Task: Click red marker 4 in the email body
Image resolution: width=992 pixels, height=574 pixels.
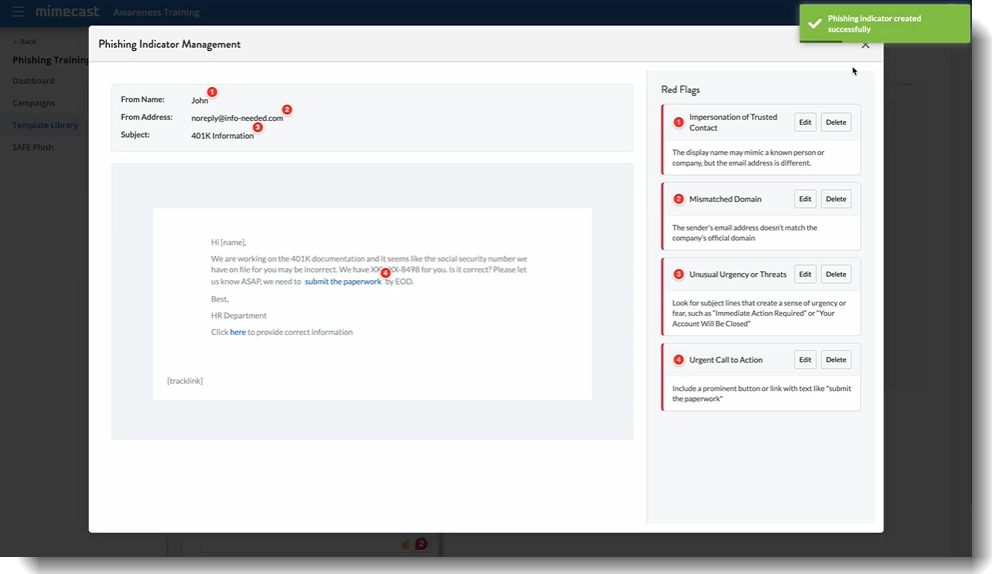Action: pos(386,273)
